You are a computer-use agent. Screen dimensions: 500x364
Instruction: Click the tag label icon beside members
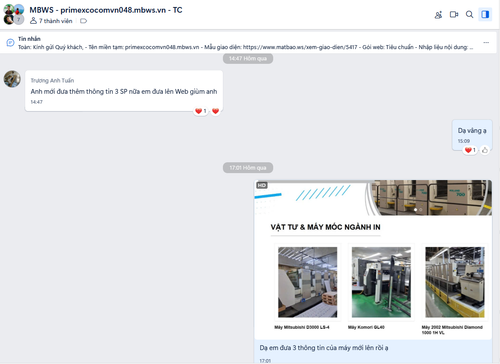83,21
